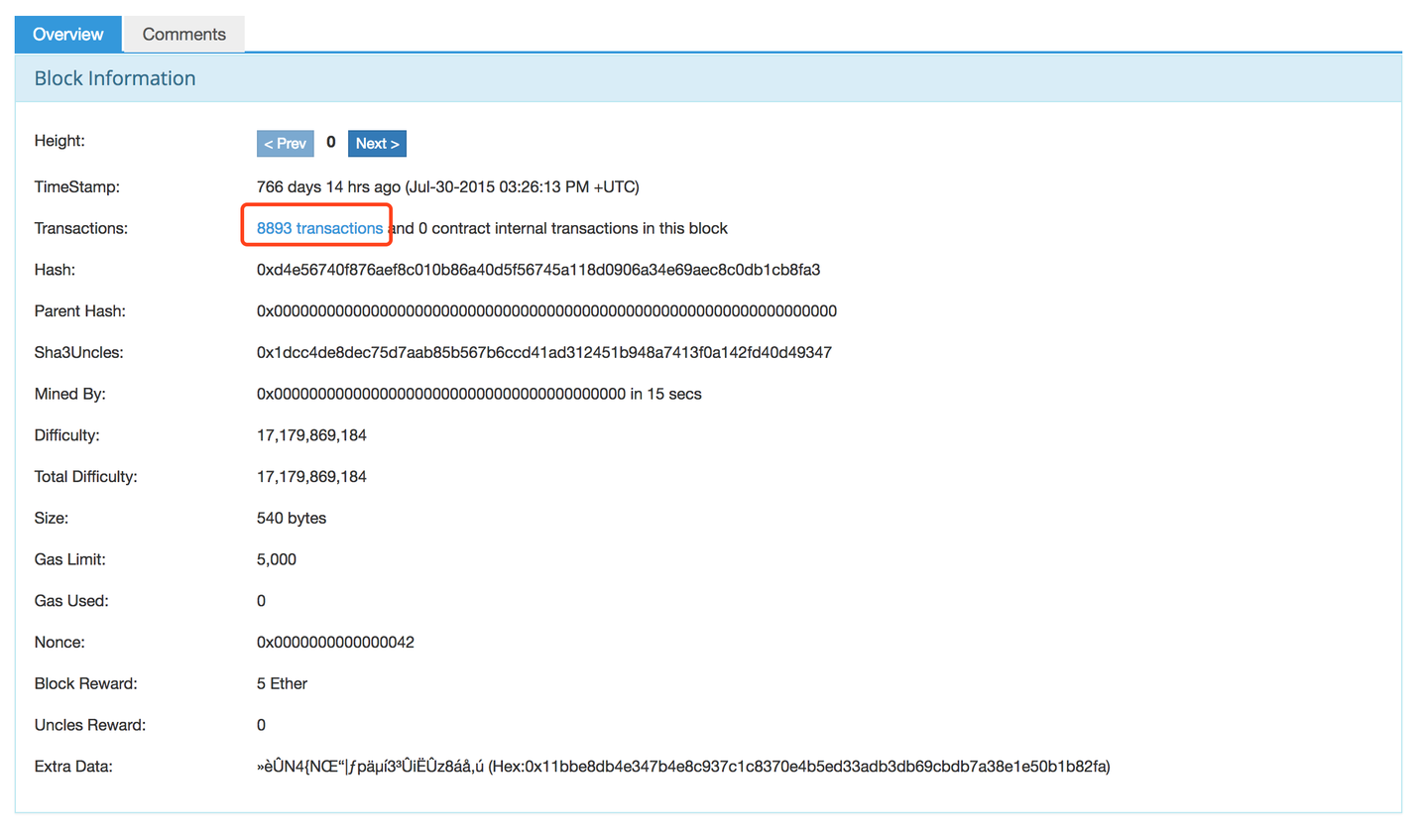
Task: Select the Difficulty value 17,179,869,184
Action: point(311,435)
